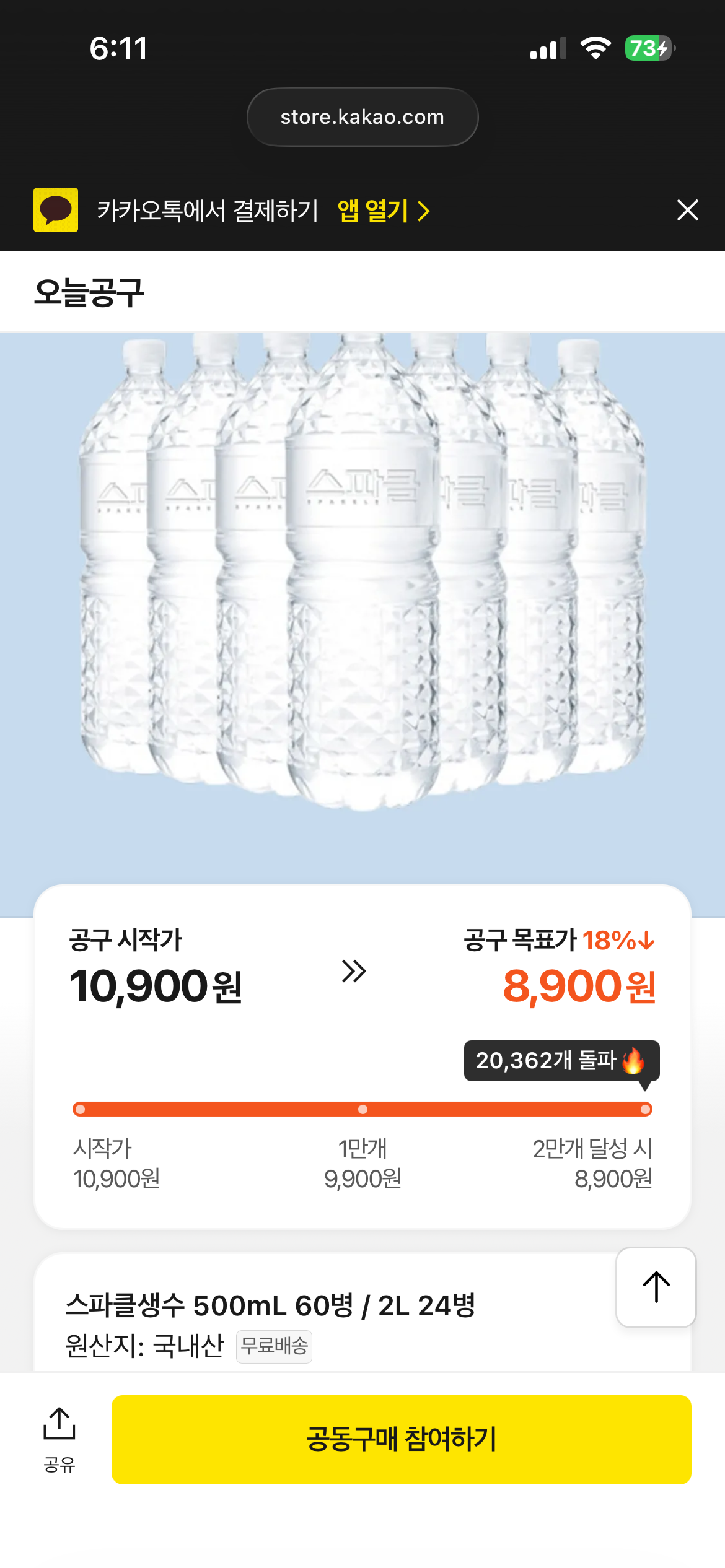The image size is (725, 1568).
Task: Tap the 무료배송 free shipping tag
Action: pos(274,1347)
